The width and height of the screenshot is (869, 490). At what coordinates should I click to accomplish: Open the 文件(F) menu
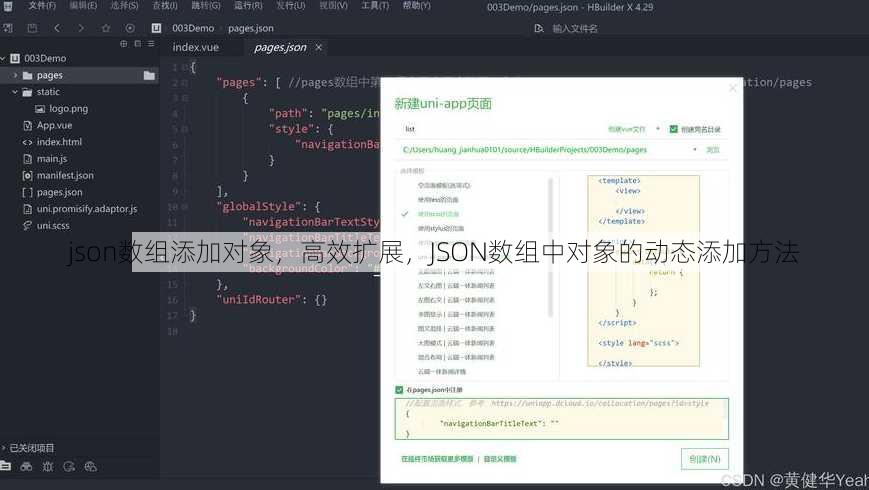click(x=42, y=6)
